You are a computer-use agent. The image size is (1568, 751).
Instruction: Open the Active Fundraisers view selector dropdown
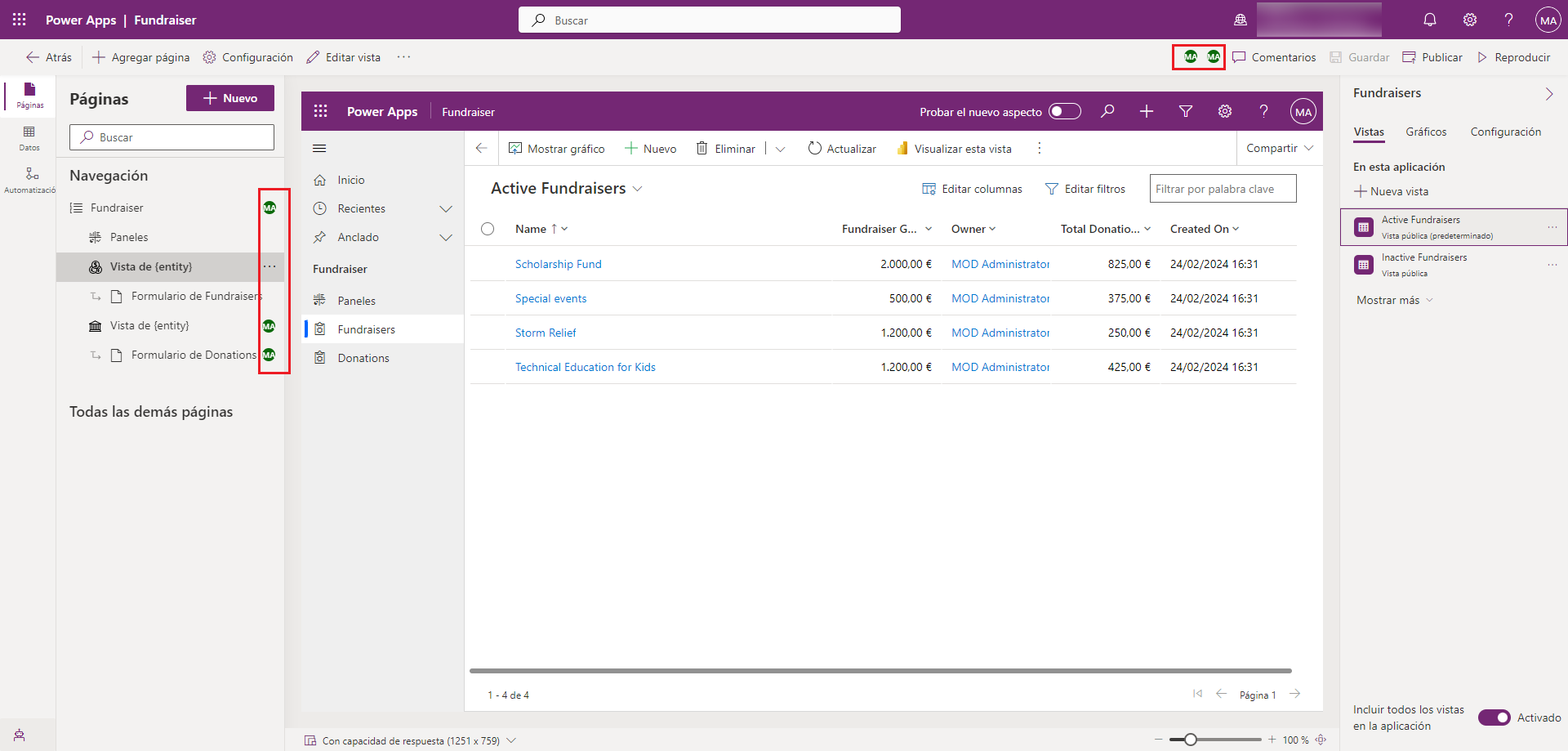click(638, 189)
